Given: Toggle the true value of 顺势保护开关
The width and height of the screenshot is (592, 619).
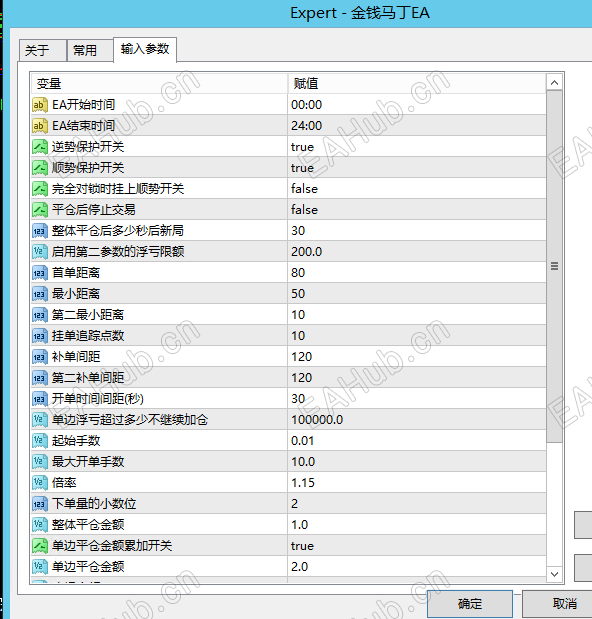Looking at the screenshot, I should pyautogui.click(x=417, y=168).
